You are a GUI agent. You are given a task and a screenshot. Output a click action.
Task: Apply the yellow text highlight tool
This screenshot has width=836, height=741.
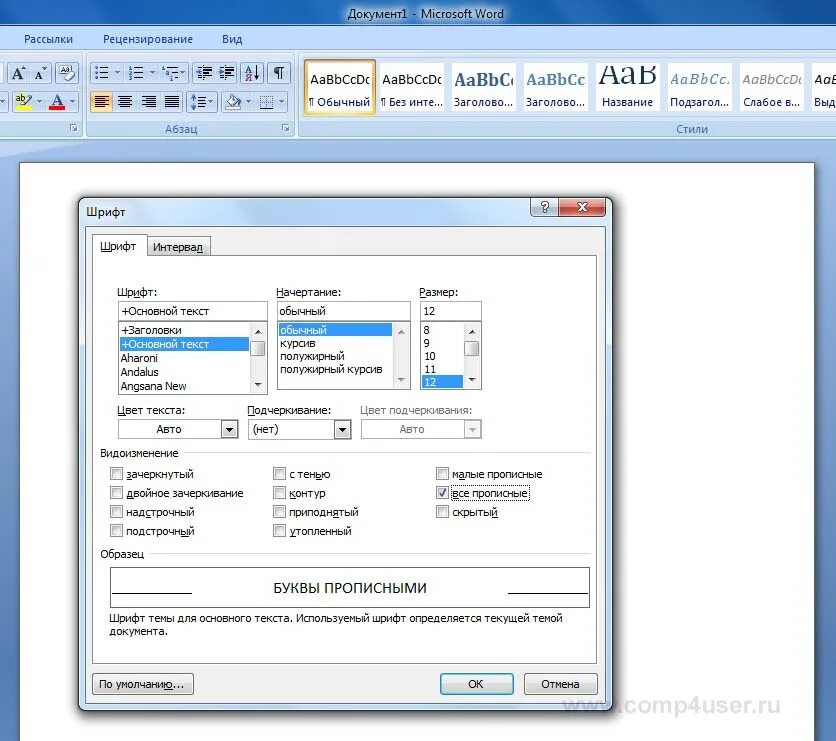coord(23,101)
